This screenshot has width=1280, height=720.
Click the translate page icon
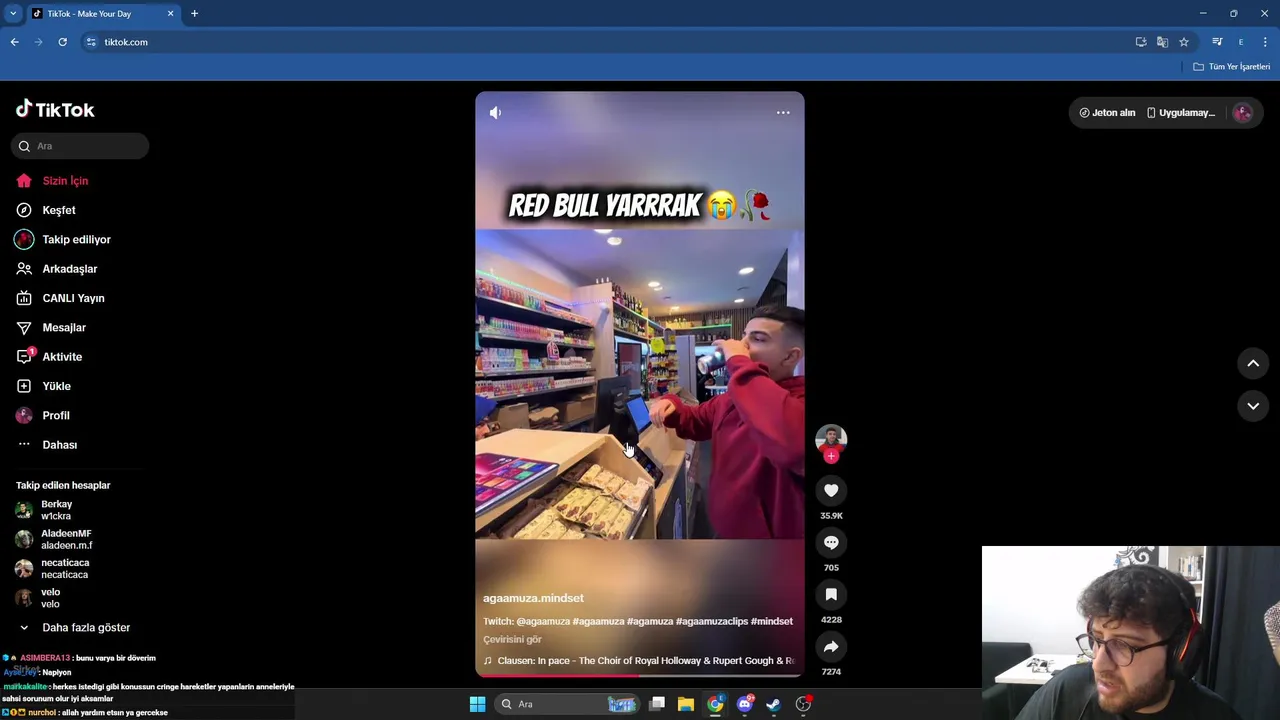click(x=1162, y=42)
